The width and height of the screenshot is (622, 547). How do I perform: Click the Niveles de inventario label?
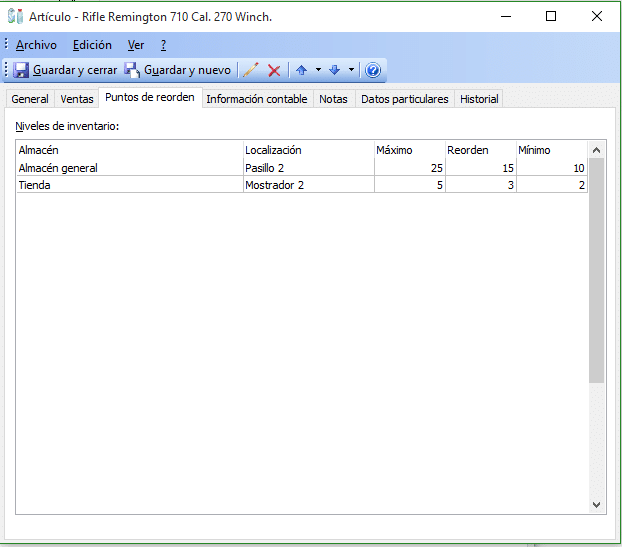[67, 126]
